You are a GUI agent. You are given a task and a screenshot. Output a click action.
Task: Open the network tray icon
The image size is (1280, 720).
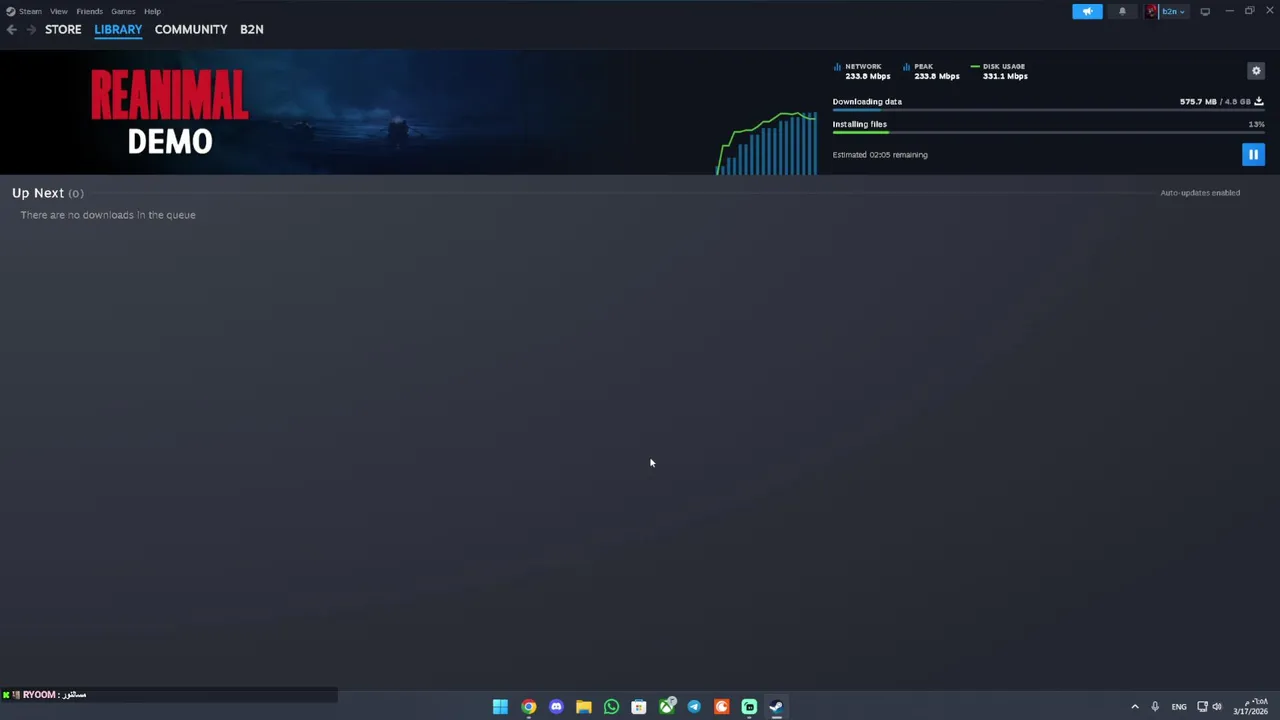tap(1202, 707)
